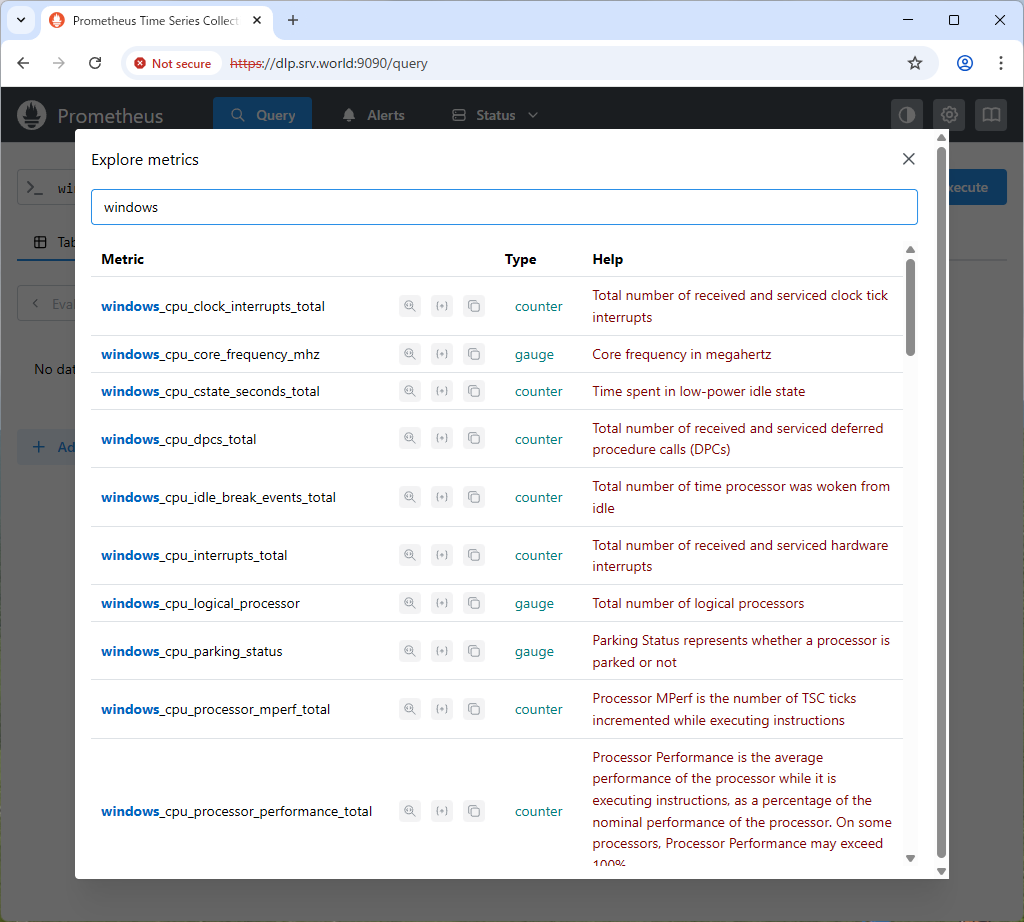The height and width of the screenshot is (922, 1024).
Task: Click the 'Not secure' site info chip
Action: [172, 63]
